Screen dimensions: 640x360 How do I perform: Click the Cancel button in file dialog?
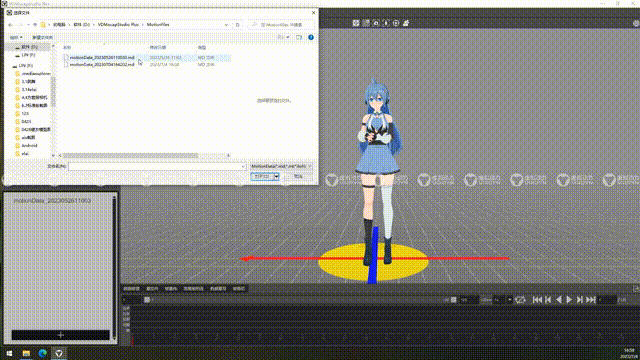click(x=298, y=177)
